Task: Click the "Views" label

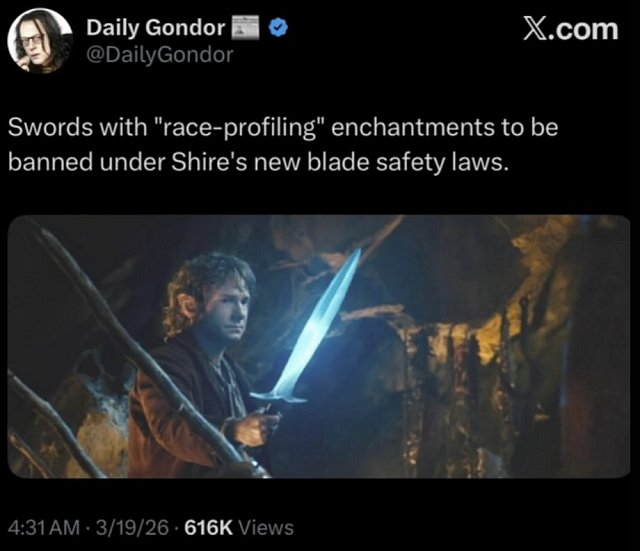Action: pos(266,528)
